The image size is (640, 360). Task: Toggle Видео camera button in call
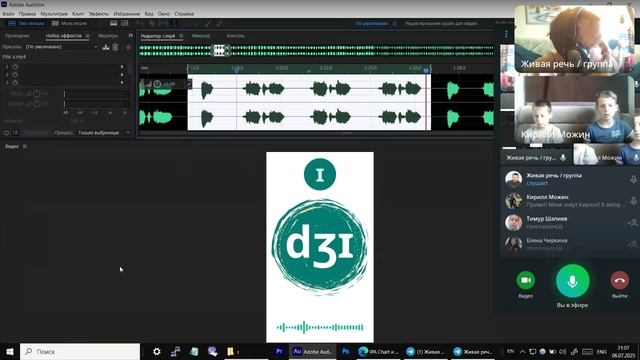coord(526,280)
